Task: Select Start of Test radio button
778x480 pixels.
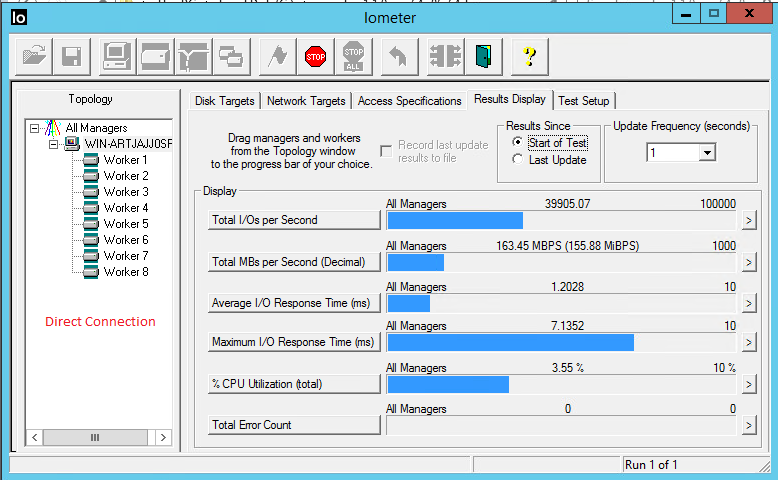Action: pos(517,142)
